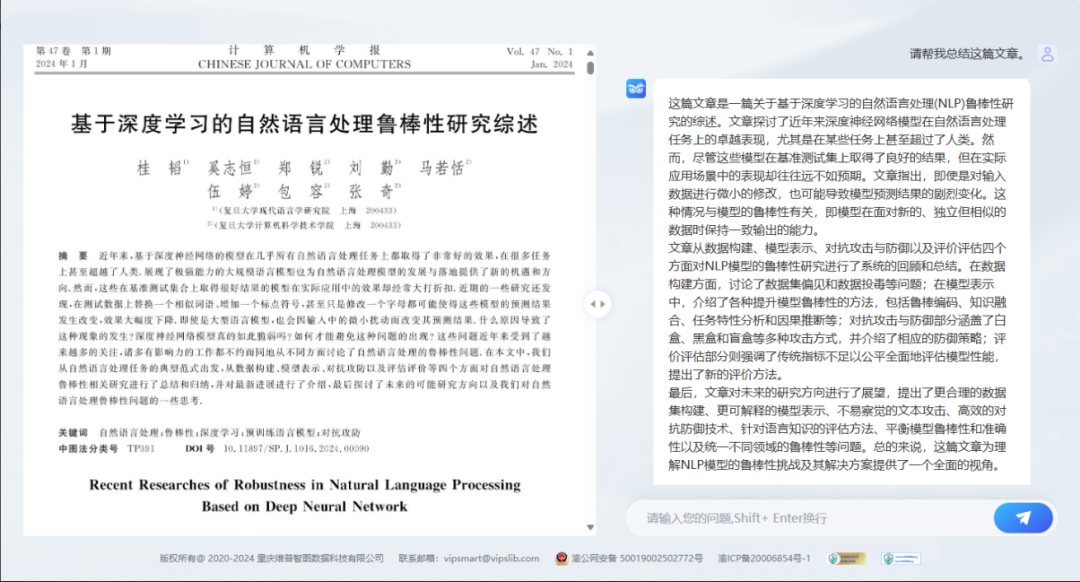Toggle the panel splitter collapse handle
This screenshot has height=582, width=1080.
point(597,304)
